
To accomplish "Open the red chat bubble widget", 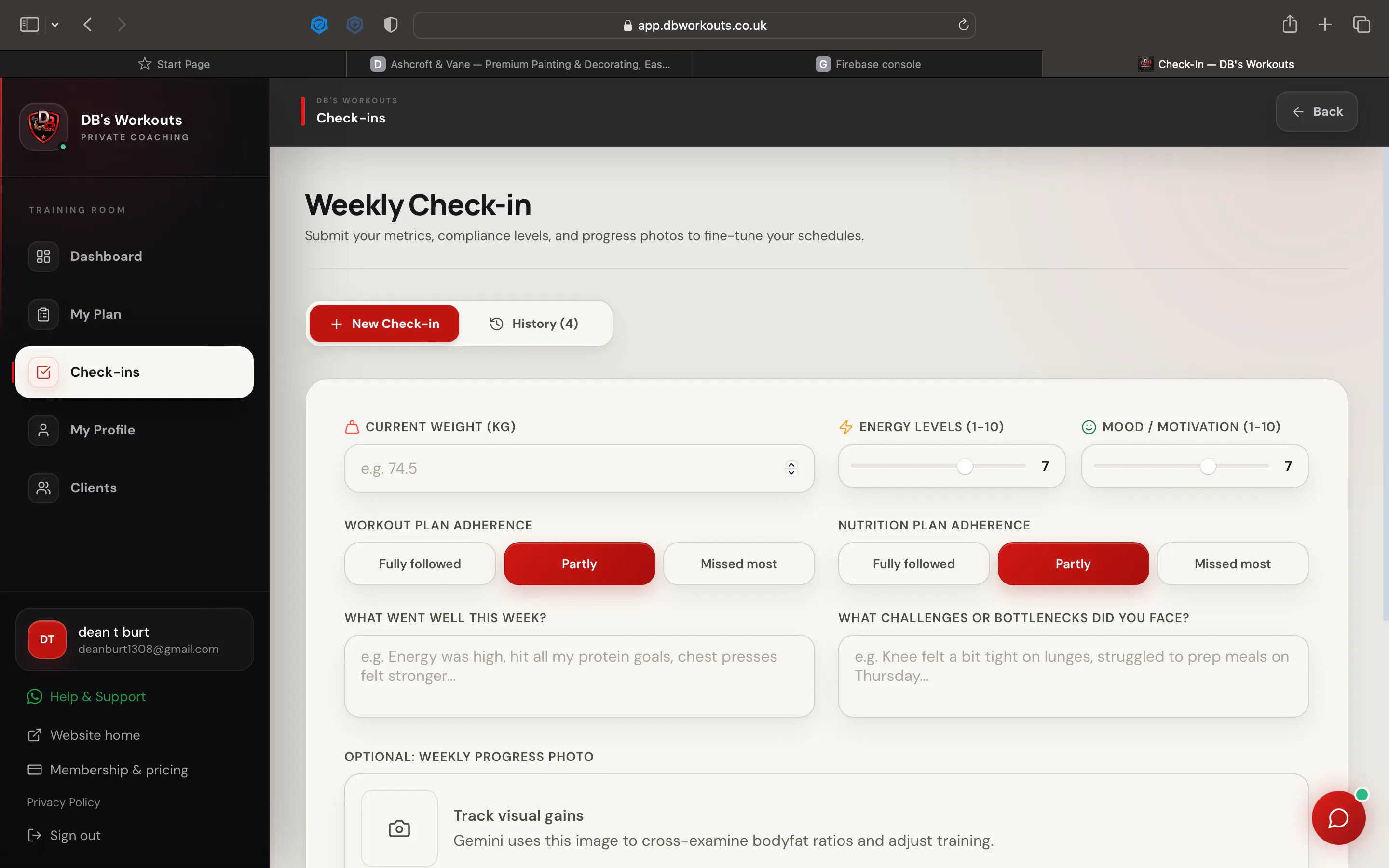I will point(1338,817).
